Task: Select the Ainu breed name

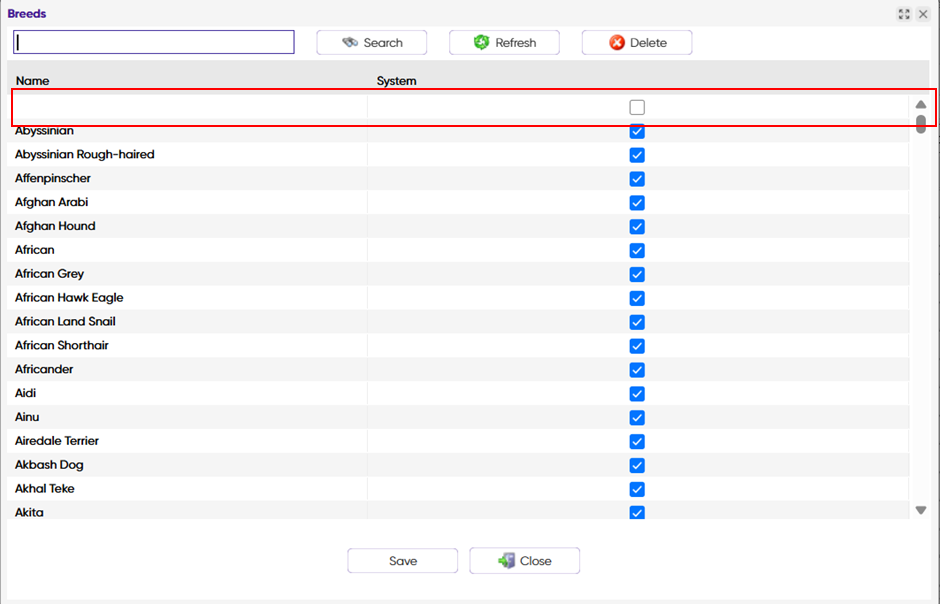Action: point(27,417)
